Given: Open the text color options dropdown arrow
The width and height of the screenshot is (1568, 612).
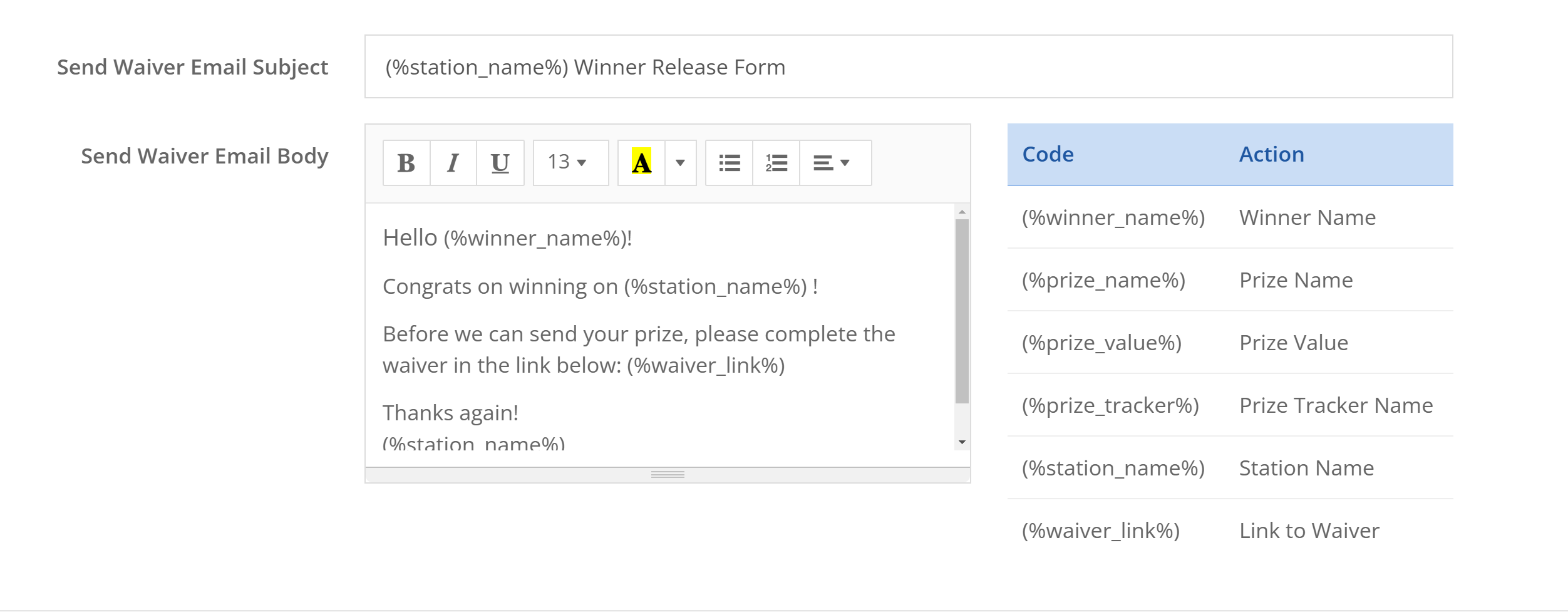Looking at the screenshot, I should pyautogui.click(x=680, y=163).
